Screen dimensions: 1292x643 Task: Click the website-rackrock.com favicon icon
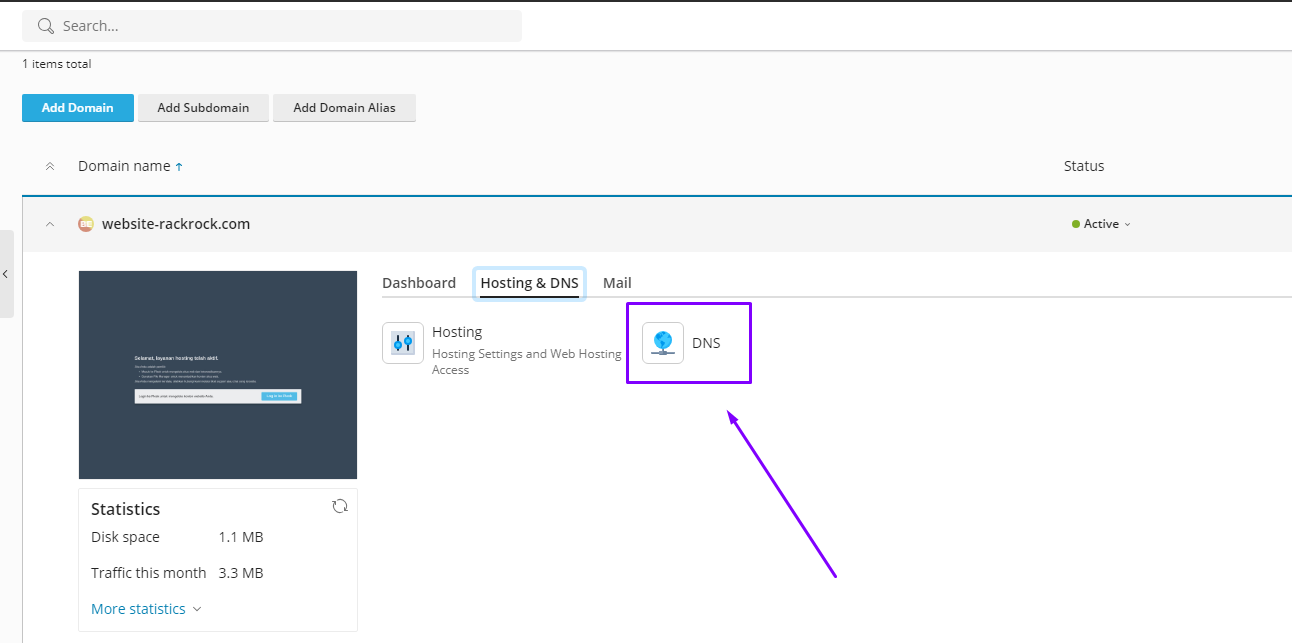[x=86, y=224]
